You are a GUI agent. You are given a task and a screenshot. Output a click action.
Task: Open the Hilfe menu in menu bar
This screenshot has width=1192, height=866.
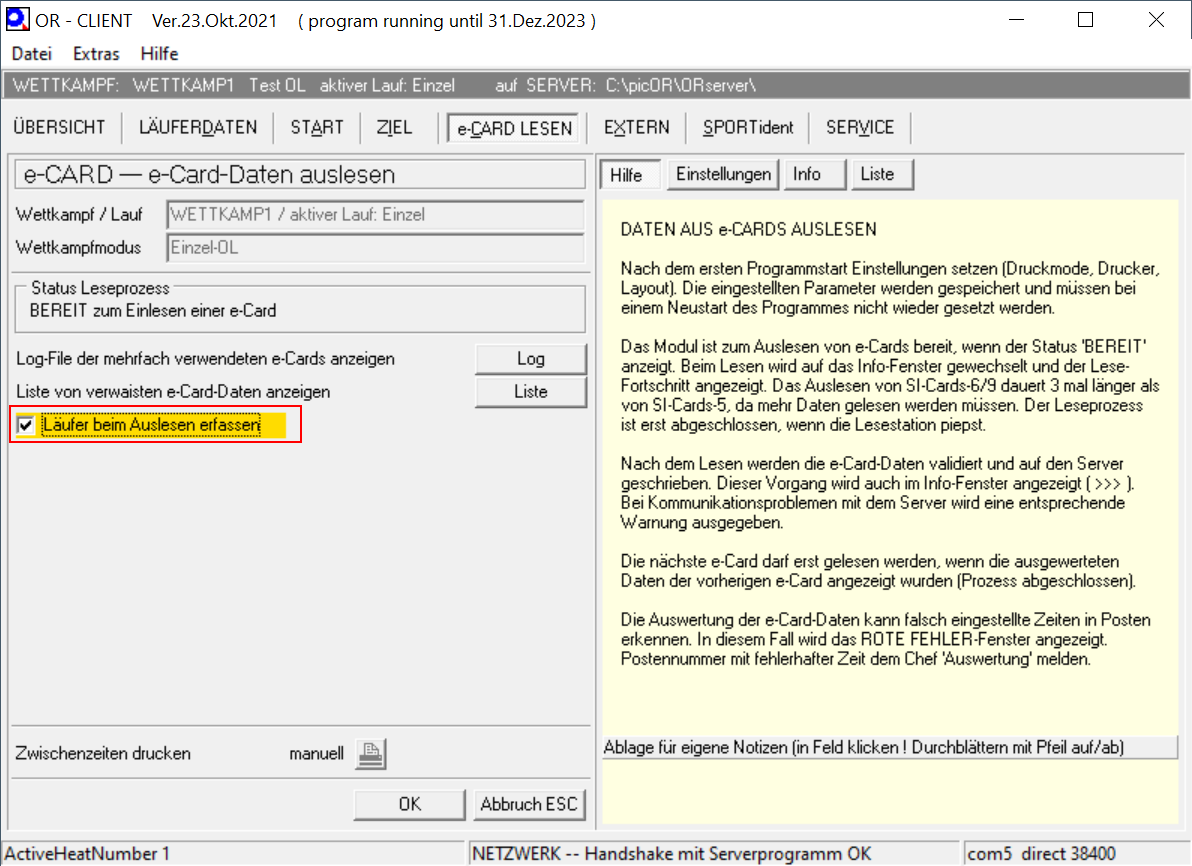click(159, 54)
